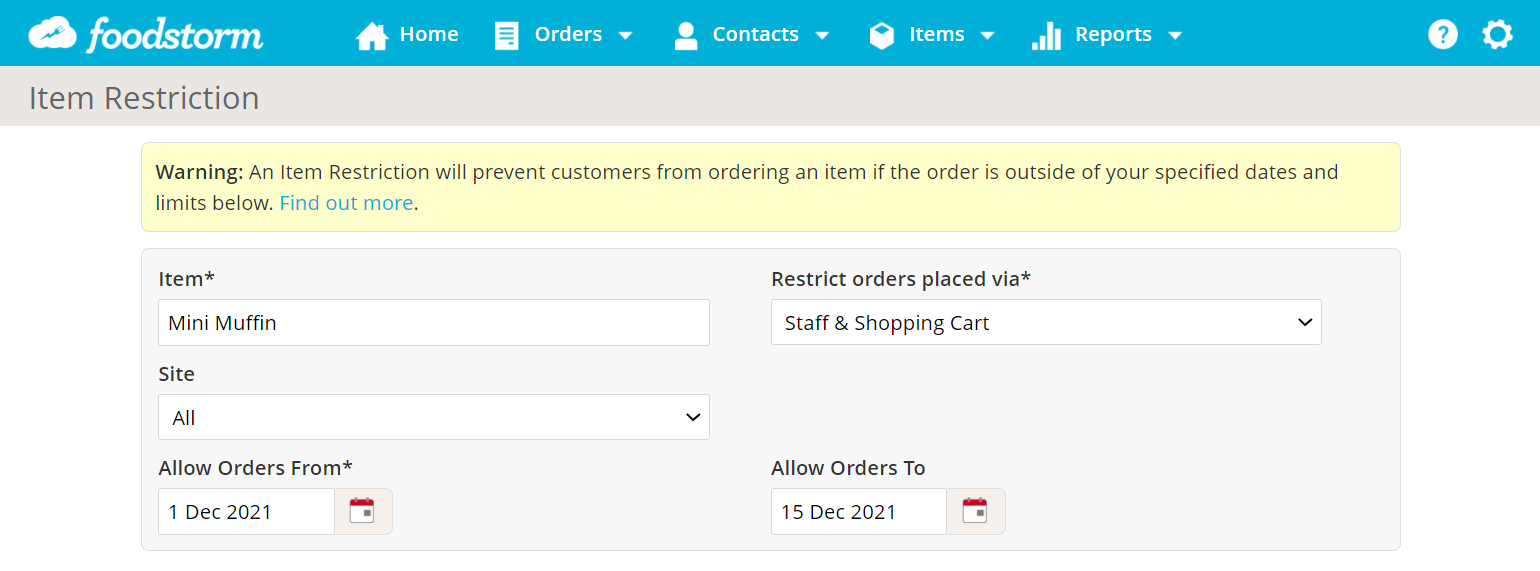Viewport: 1540px width, 571px height.
Task: Go to Home in navigation bar
Action: tap(428, 35)
